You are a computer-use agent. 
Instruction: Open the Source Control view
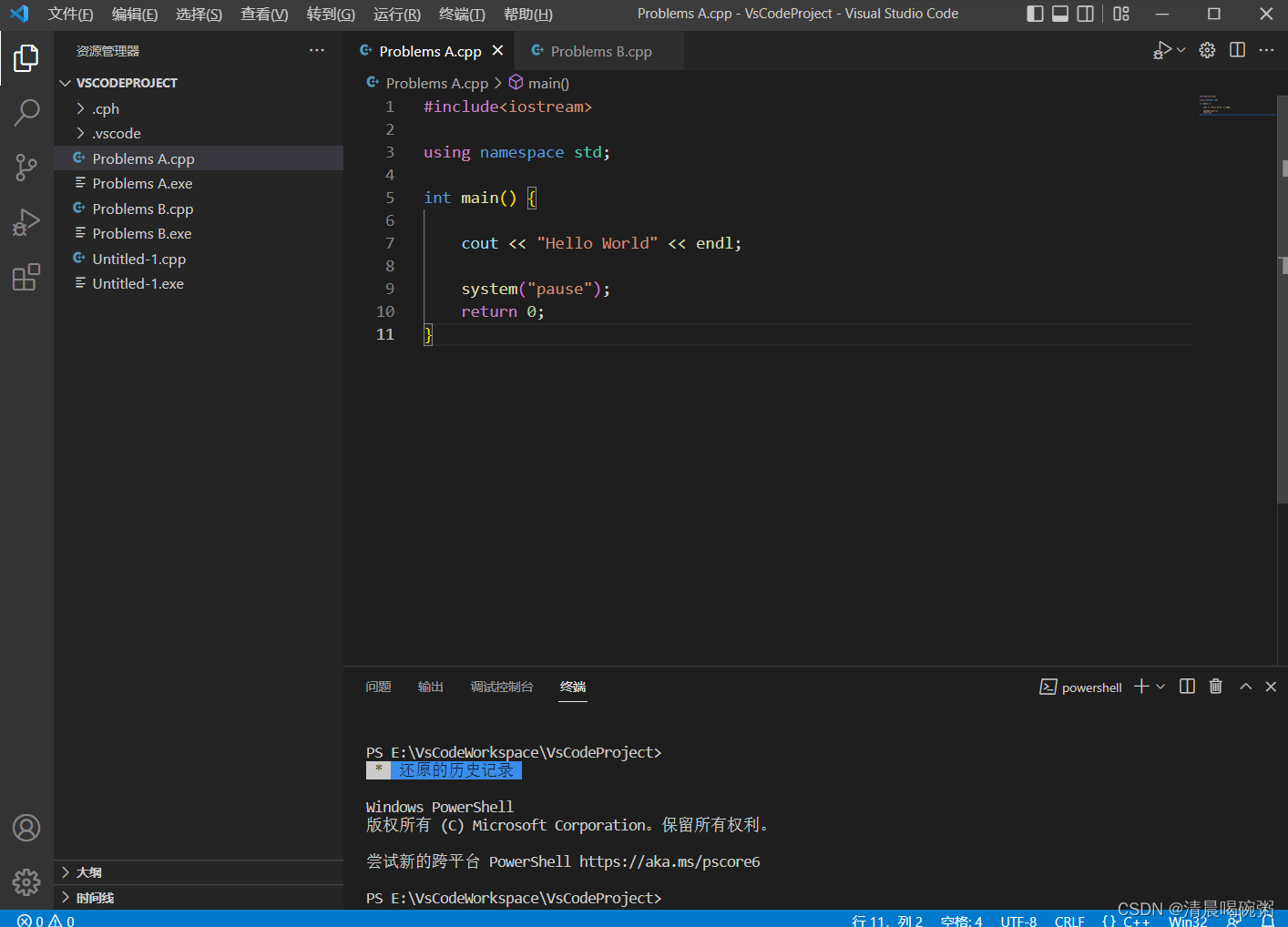[26, 168]
